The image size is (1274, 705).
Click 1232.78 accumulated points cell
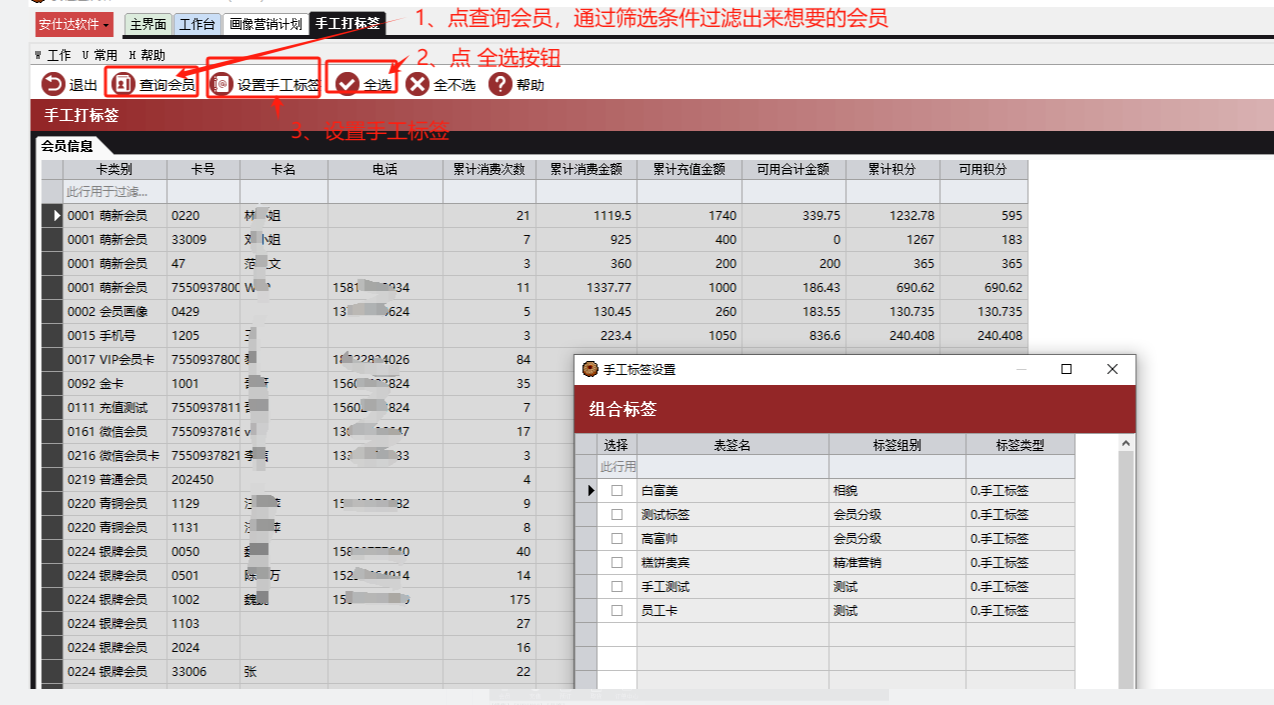coord(893,215)
